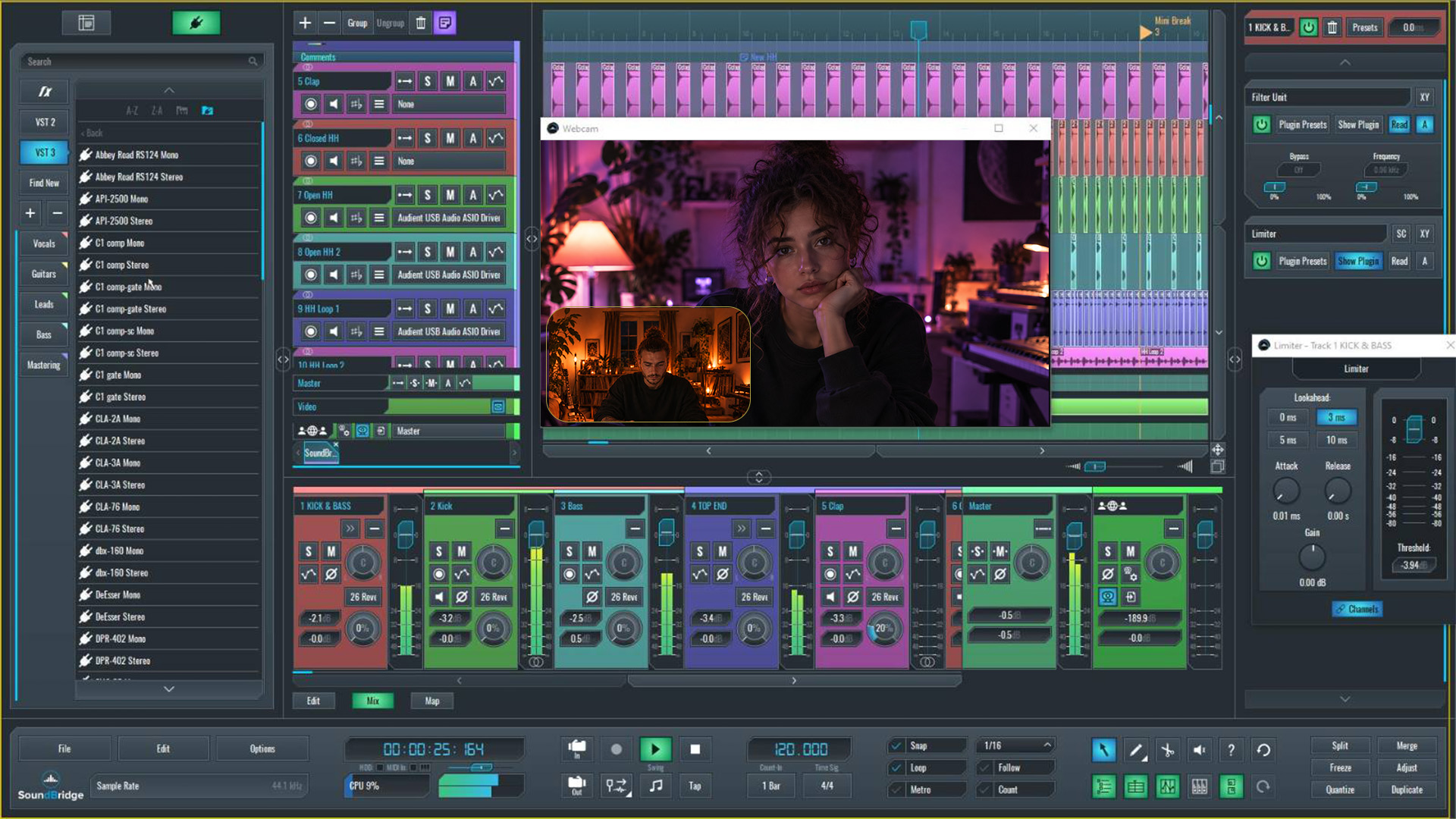Switch to the Mix tab
Screen dimensions: 1456x819
pos(372,701)
